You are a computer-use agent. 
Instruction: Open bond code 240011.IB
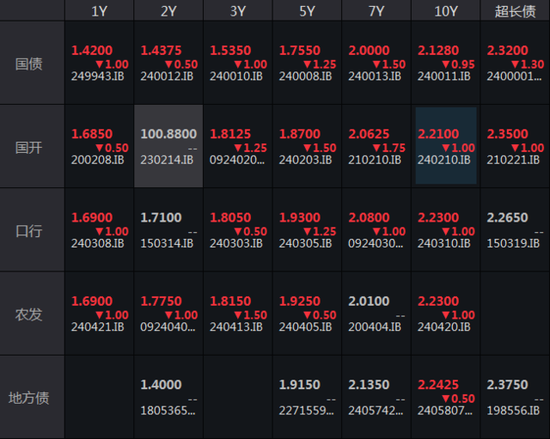point(444,76)
